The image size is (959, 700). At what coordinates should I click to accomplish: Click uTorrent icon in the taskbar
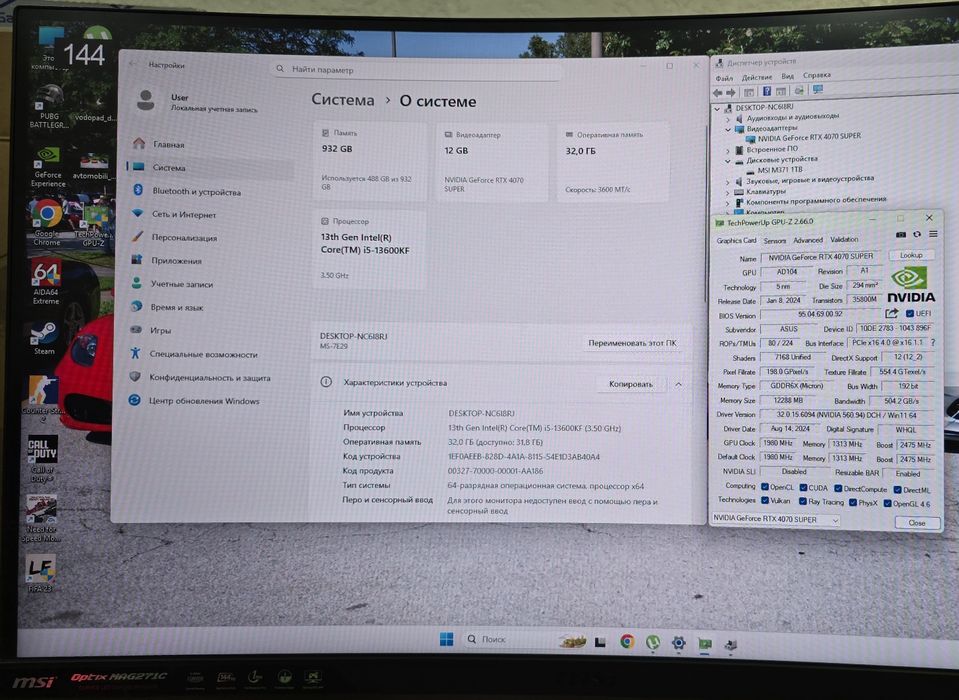(x=653, y=642)
